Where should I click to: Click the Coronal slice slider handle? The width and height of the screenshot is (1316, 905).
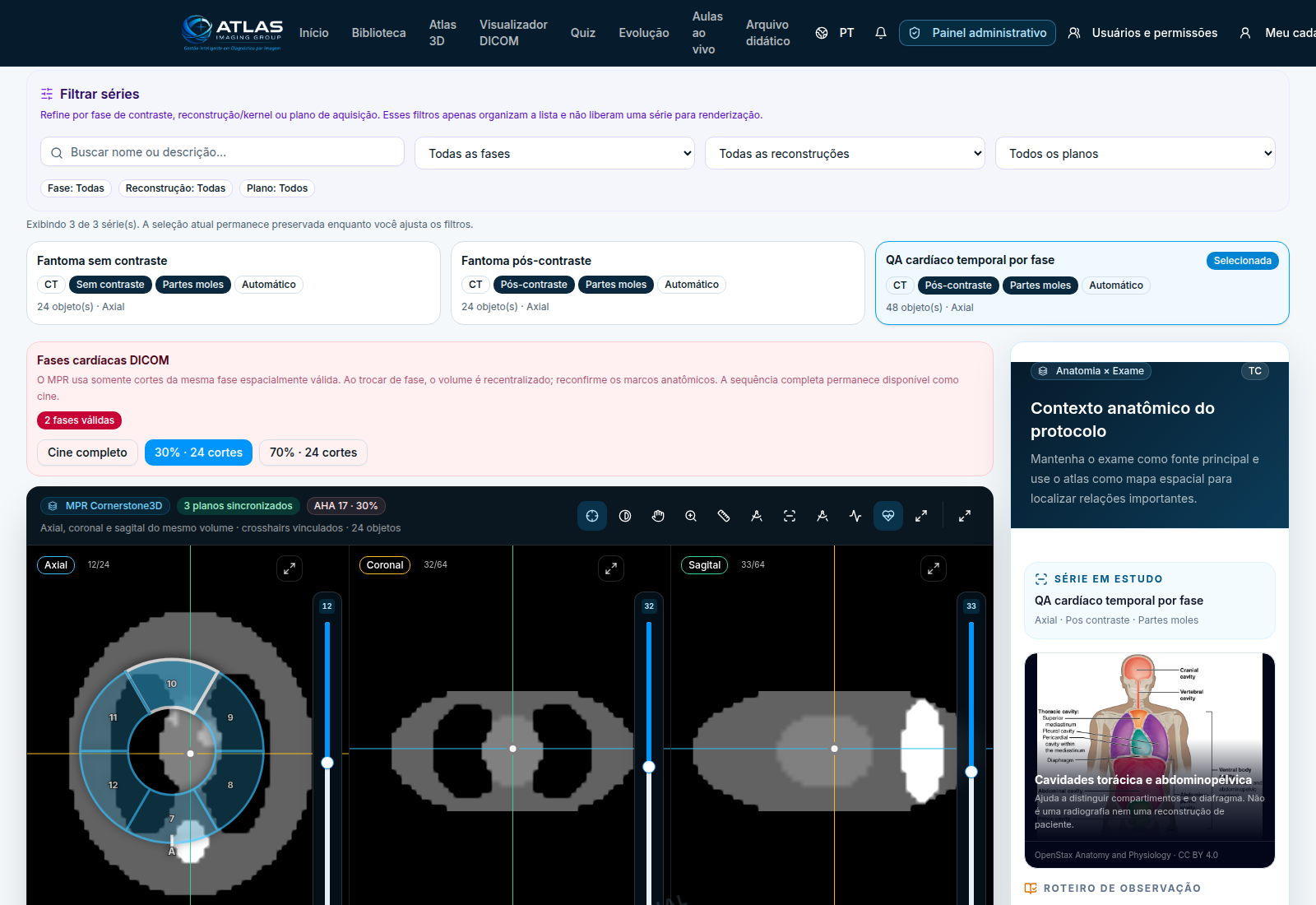tap(649, 767)
